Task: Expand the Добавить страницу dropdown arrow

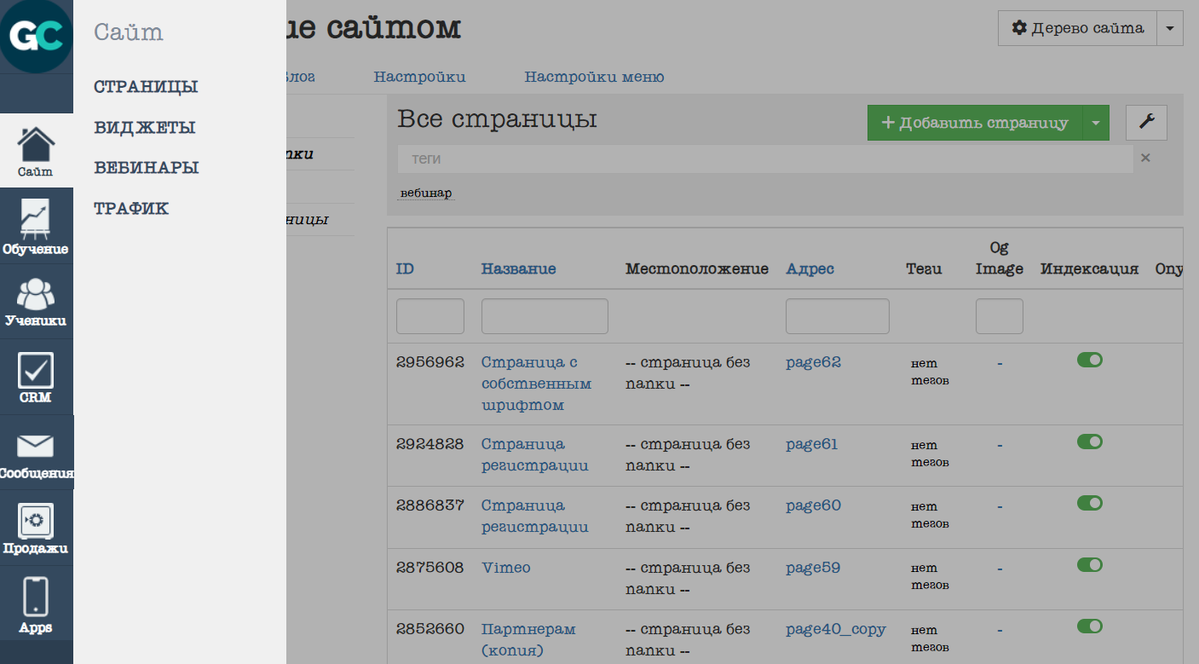Action: (1096, 122)
